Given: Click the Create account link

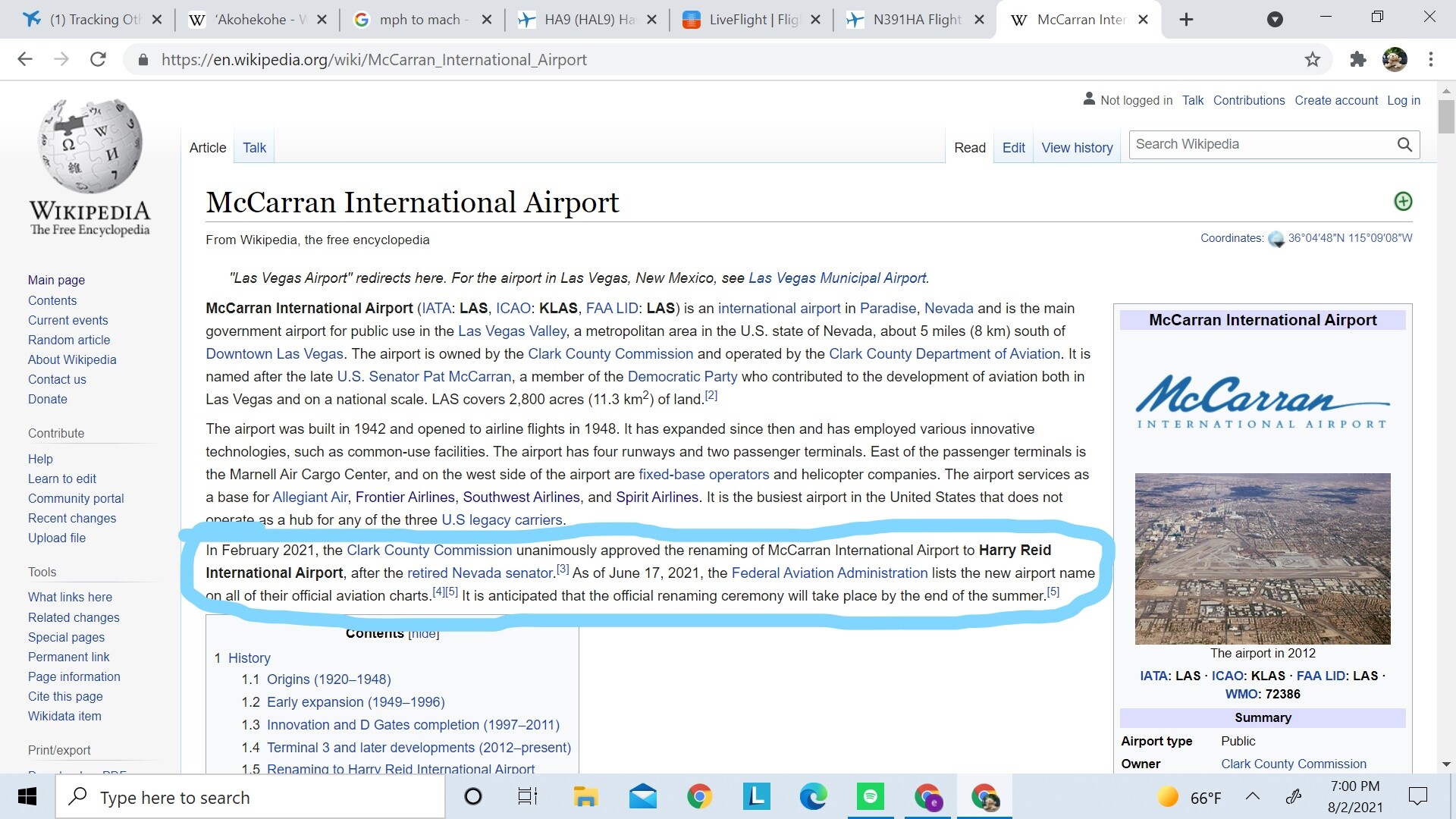Looking at the screenshot, I should pos(1336,100).
